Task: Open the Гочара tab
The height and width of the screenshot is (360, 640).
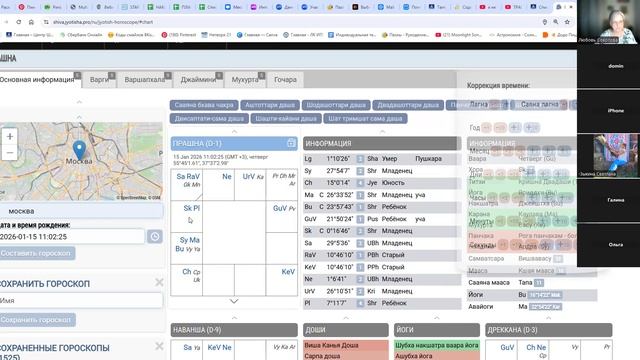Action: [285, 80]
